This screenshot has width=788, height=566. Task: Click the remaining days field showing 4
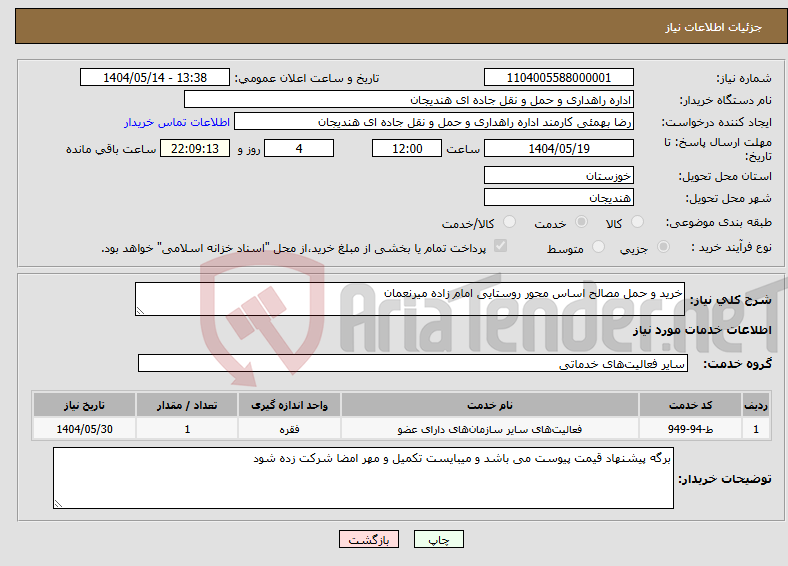pos(299,148)
